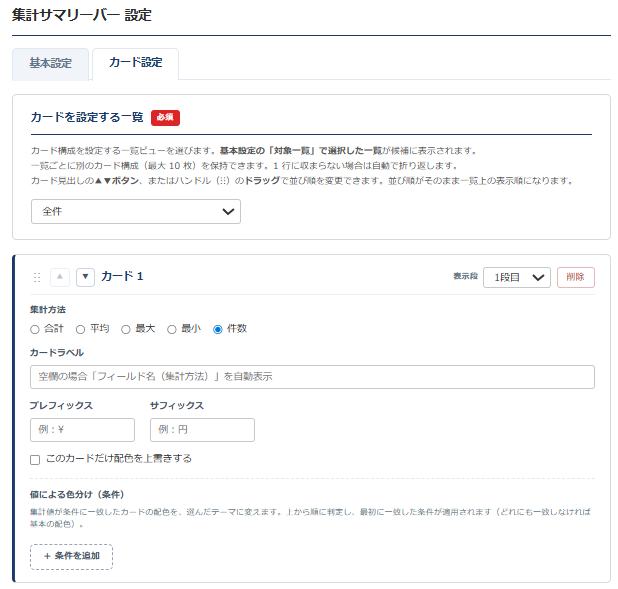Open the 全件 list view dropdown
Image resolution: width=618 pixels, height=589 pixels.
coord(136,212)
